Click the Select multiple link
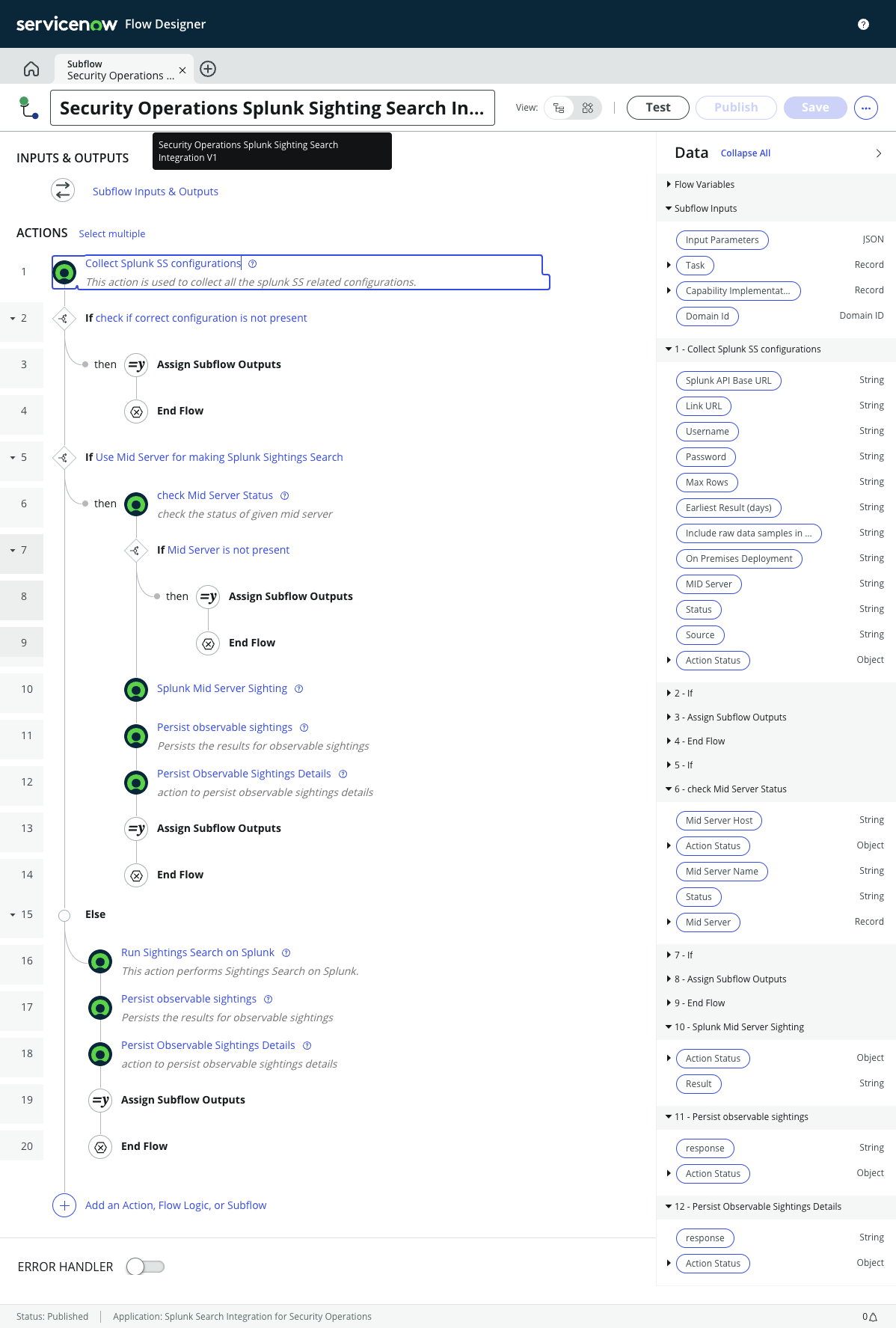The height and width of the screenshot is (1328, 896). coord(112,234)
